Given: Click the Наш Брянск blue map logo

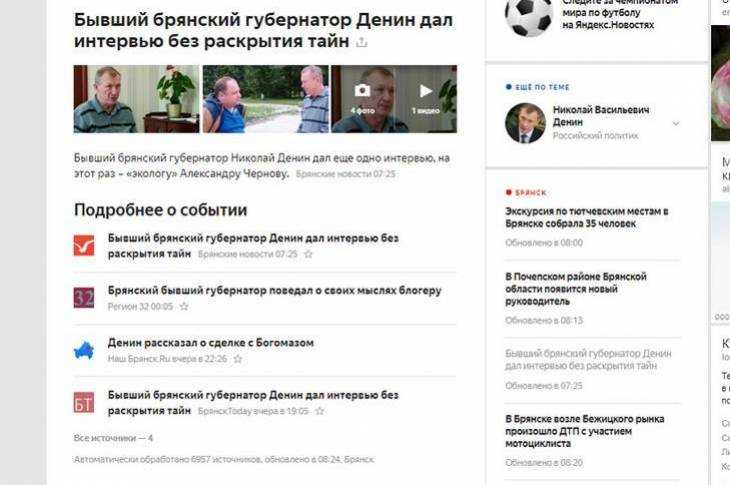Looking at the screenshot, I should pos(84,350).
